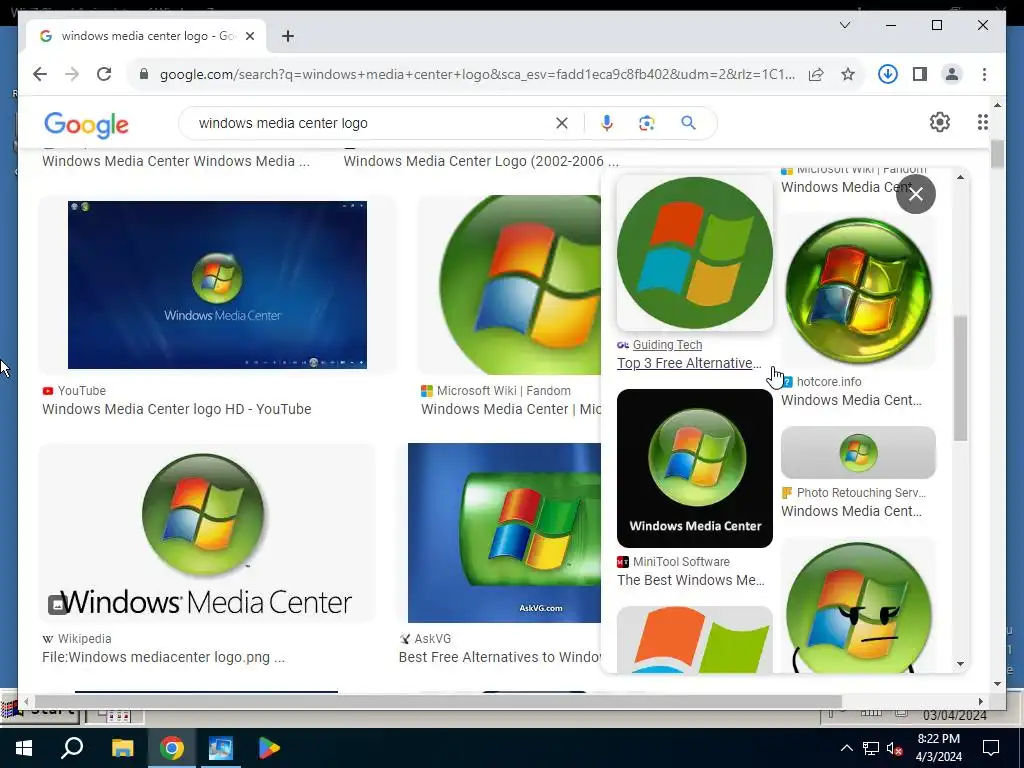The image size is (1024, 768).
Task: Click preview panel scroll down arrow
Action: point(960,664)
